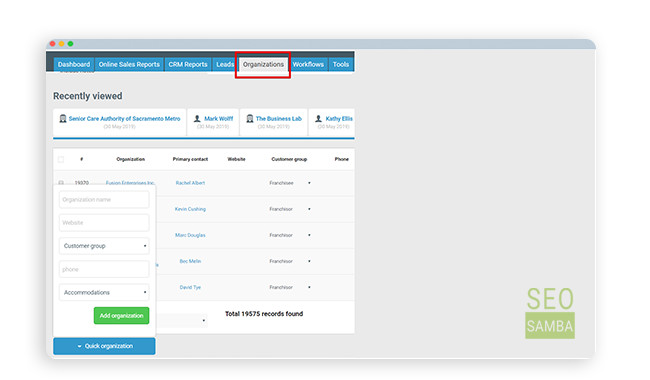Open the Dashboard tab

pos(74,64)
